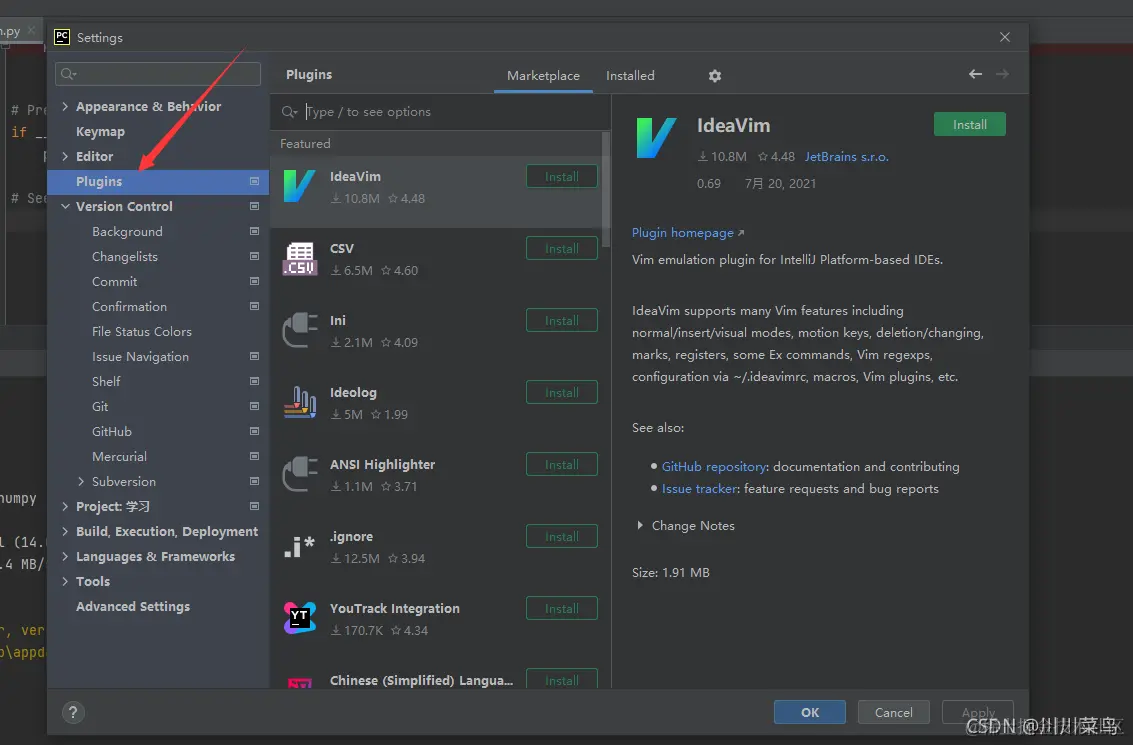Install the Ini plugin
This screenshot has width=1133, height=745.
coord(561,320)
